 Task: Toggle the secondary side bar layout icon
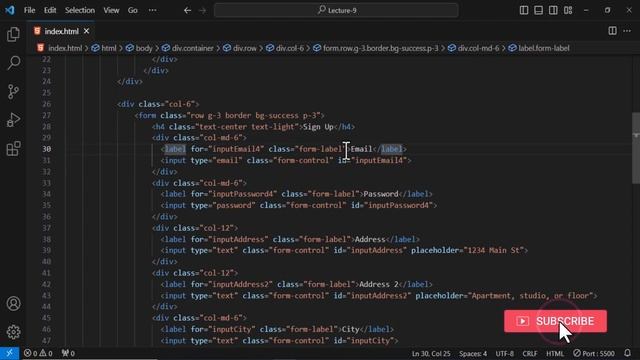tap(553, 10)
